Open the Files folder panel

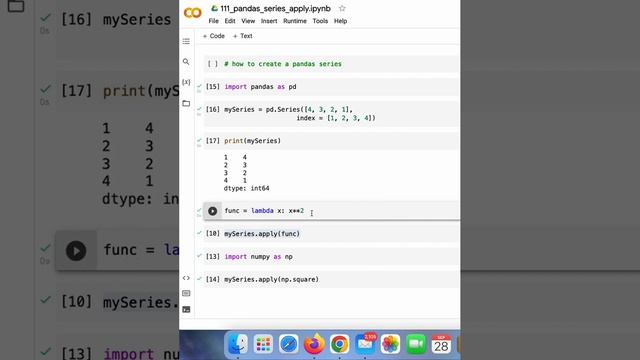tap(186, 103)
